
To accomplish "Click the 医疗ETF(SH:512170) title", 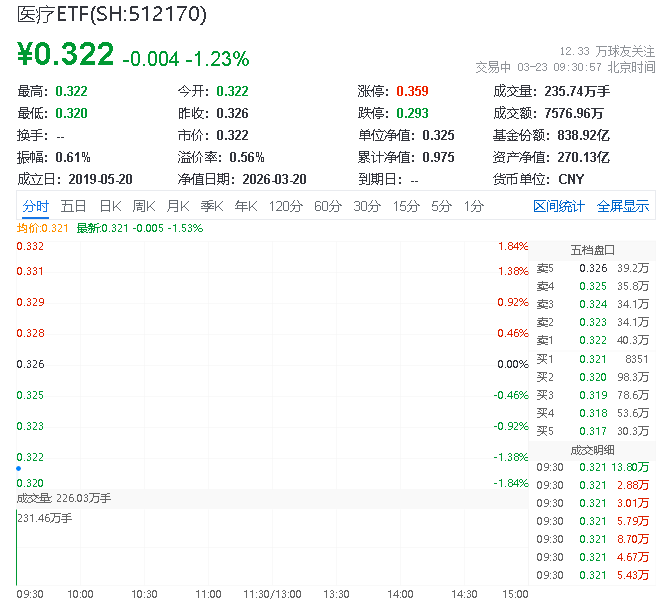I will pos(112,14).
